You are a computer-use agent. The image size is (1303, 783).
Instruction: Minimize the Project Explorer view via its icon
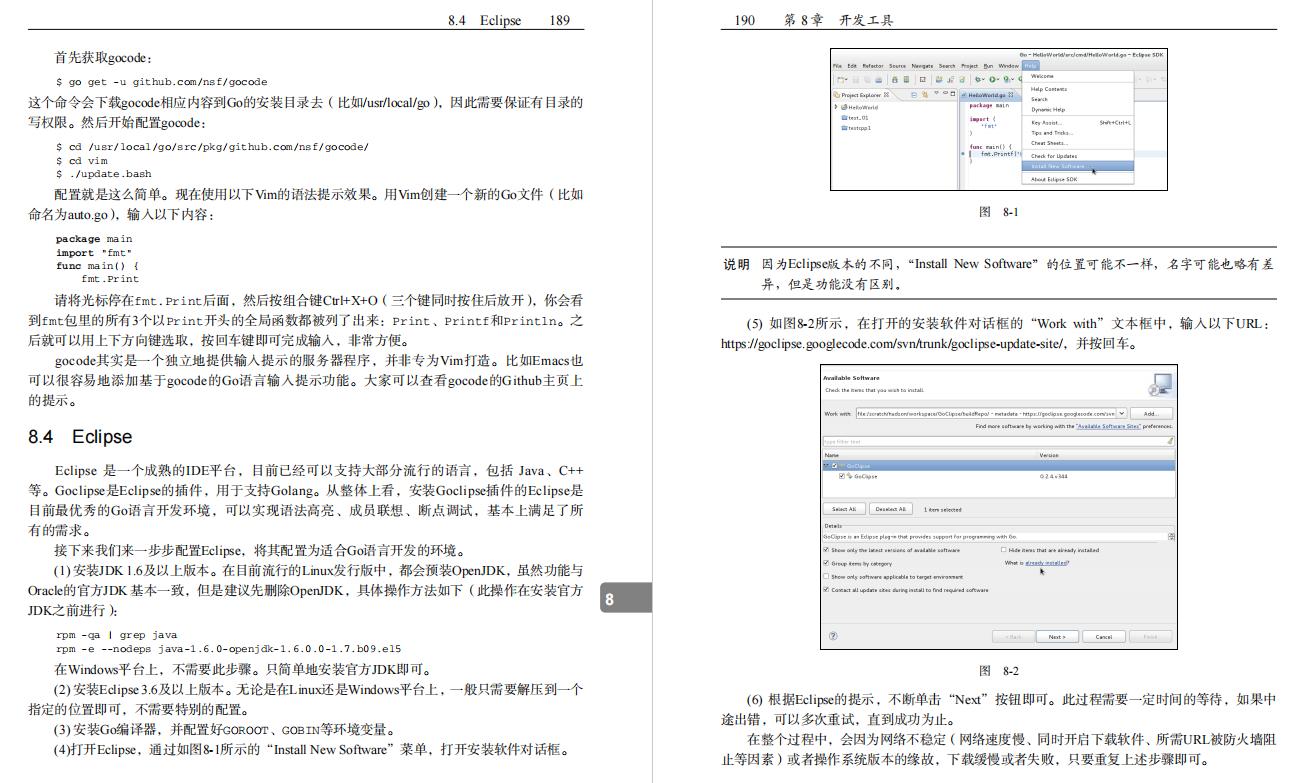945,94
